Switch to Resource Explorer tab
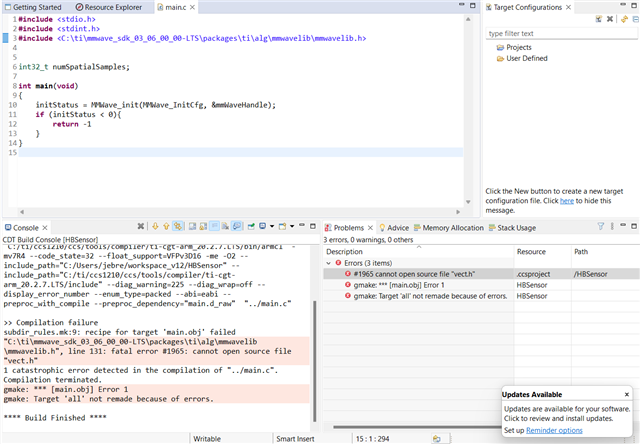The width and height of the screenshot is (640, 444). (109, 7)
